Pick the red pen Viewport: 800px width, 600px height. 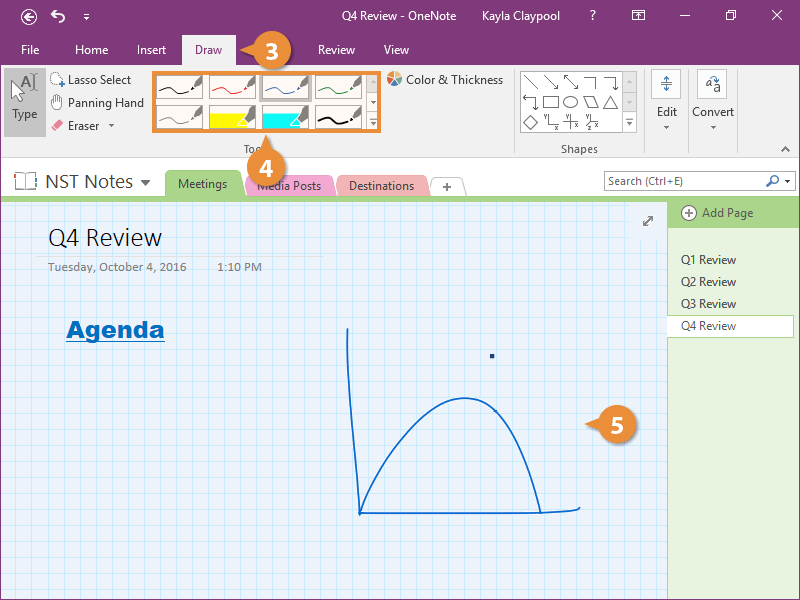click(x=232, y=87)
